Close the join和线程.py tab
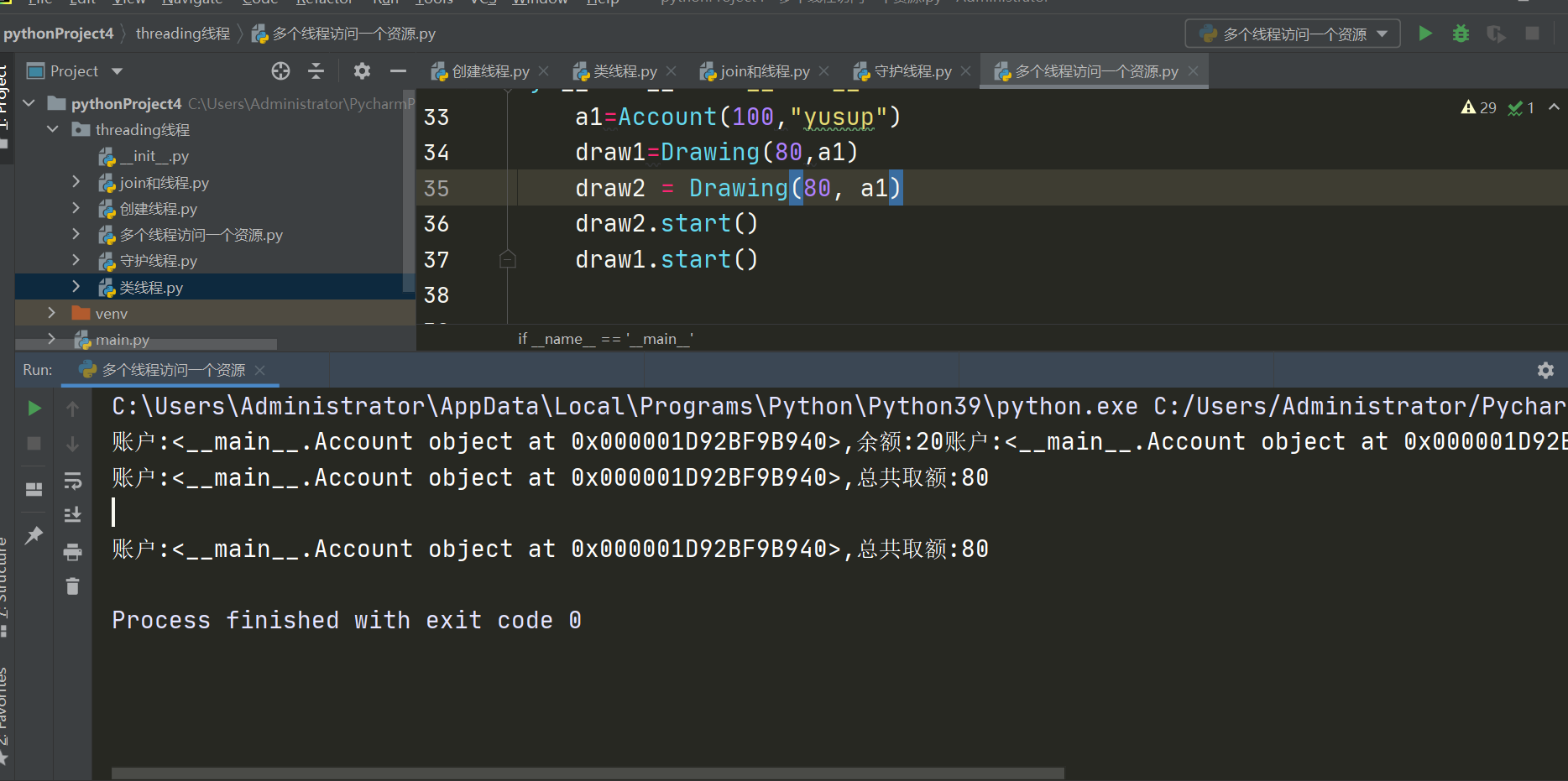Viewport: 1568px width, 781px height. coord(824,71)
